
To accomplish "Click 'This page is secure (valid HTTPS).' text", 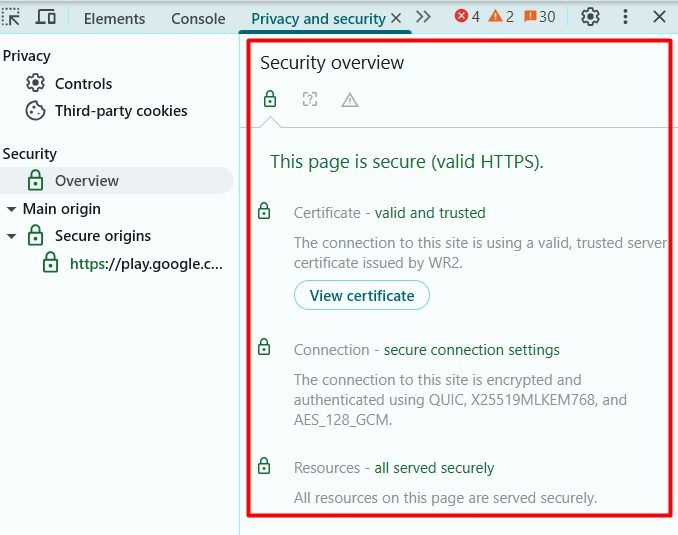I will click(x=407, y=162).
